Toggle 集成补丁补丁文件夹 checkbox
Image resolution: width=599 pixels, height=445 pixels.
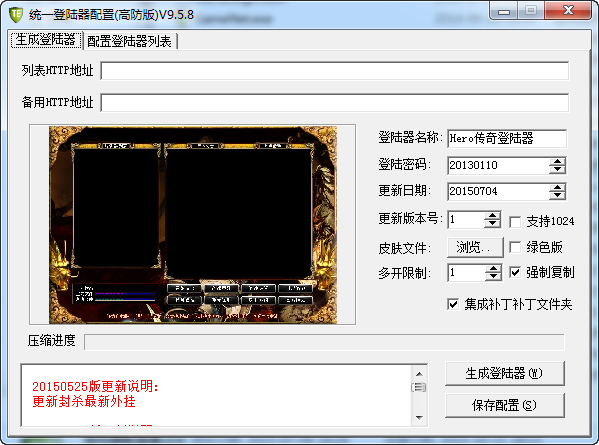coord(453,304)
